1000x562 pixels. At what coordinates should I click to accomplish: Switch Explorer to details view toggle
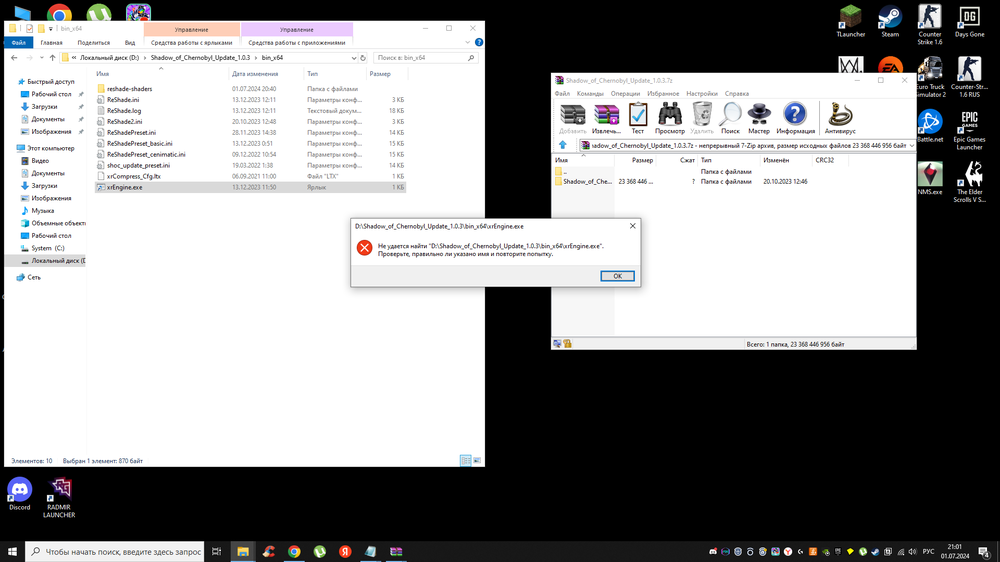tap(466, 461)
